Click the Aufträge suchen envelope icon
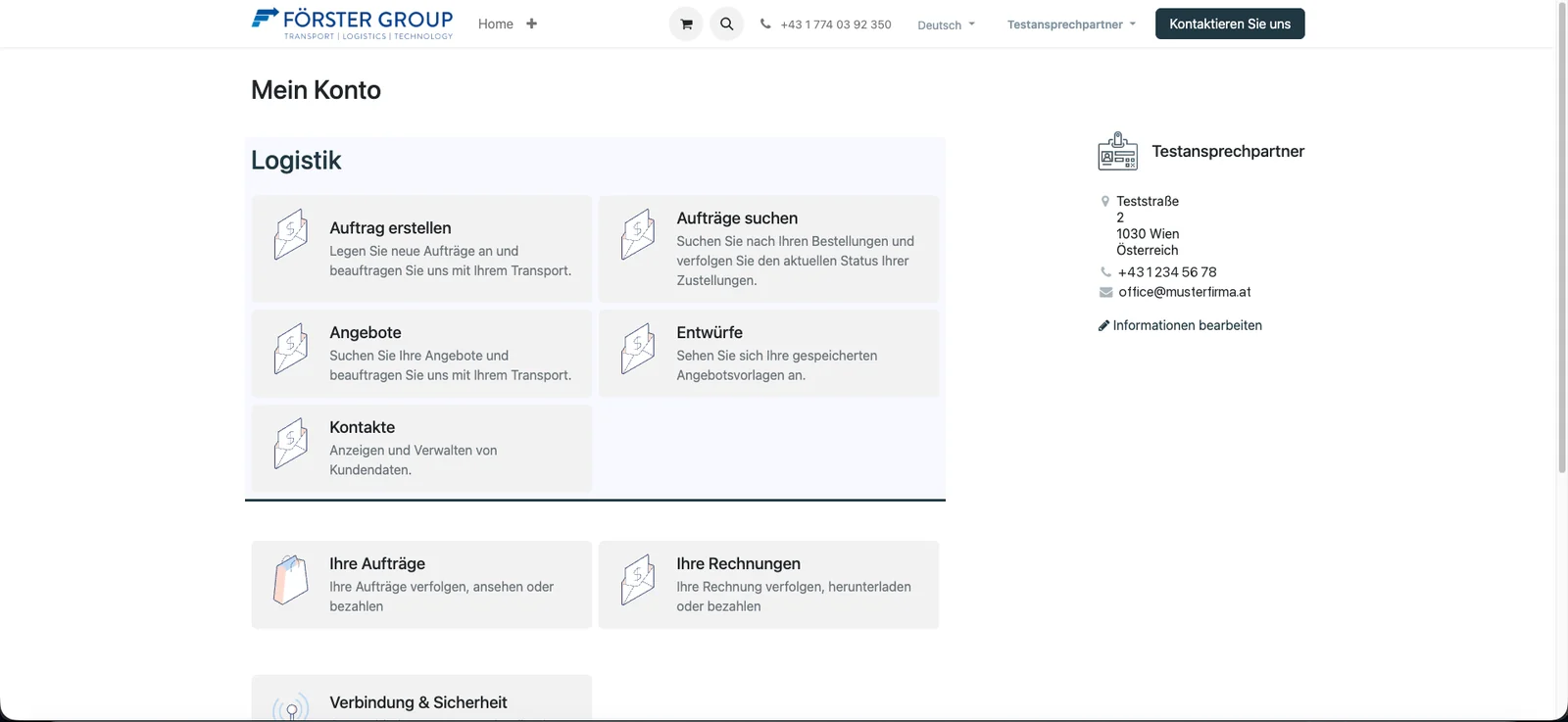The width and height of the screenshot is (1568, 722). (x=638, y=235)
